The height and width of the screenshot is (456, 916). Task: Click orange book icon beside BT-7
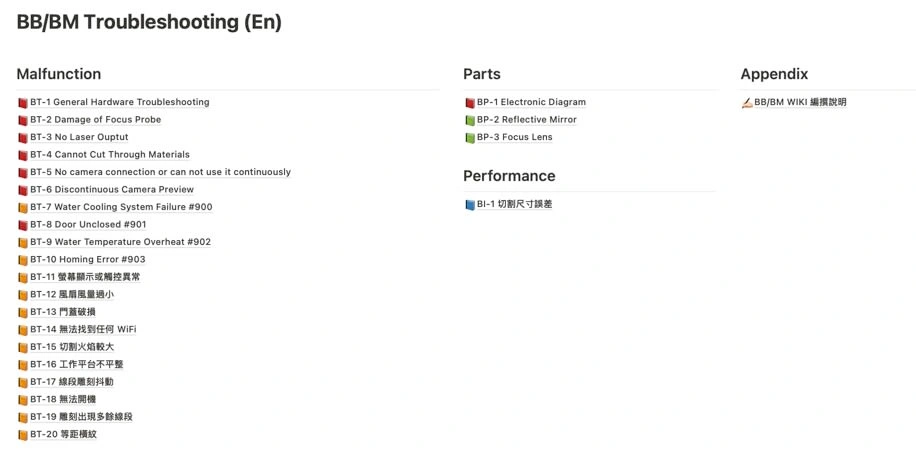[x=23, y=208]
